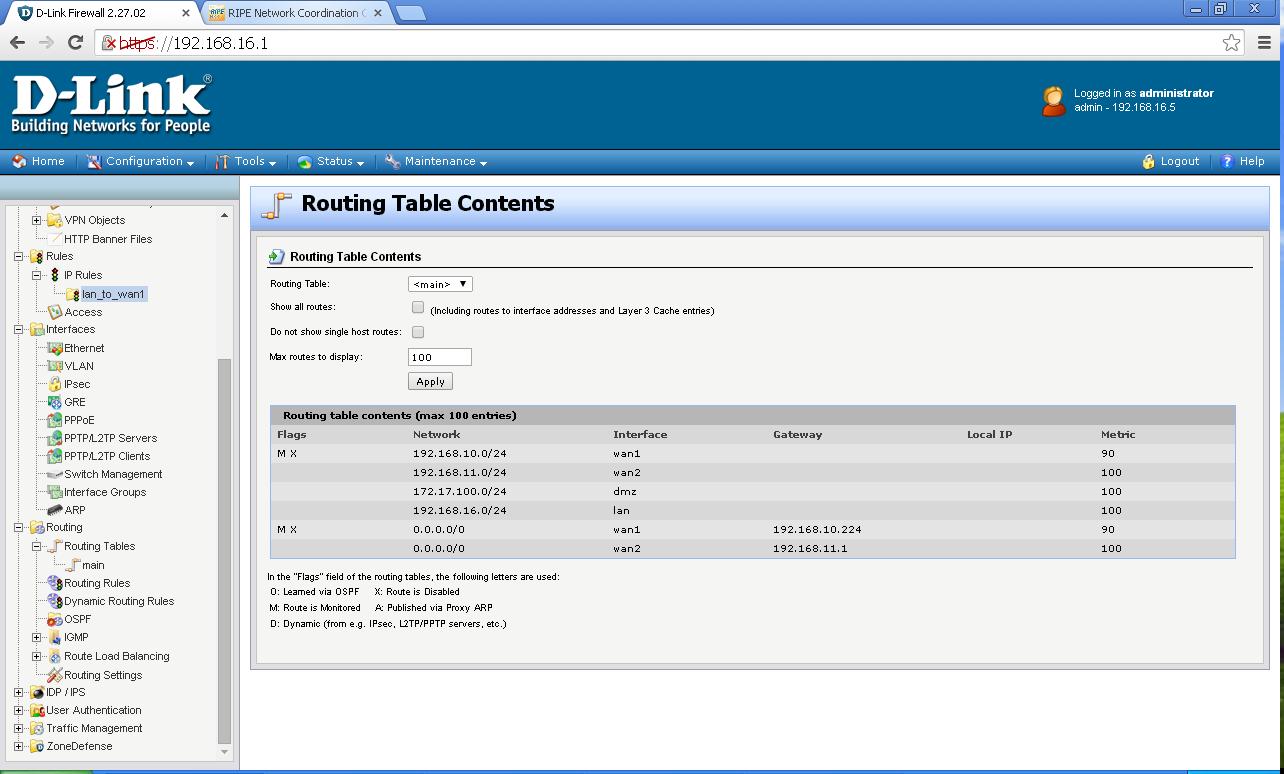Check Do not show single host routes

tap(418, 332)
